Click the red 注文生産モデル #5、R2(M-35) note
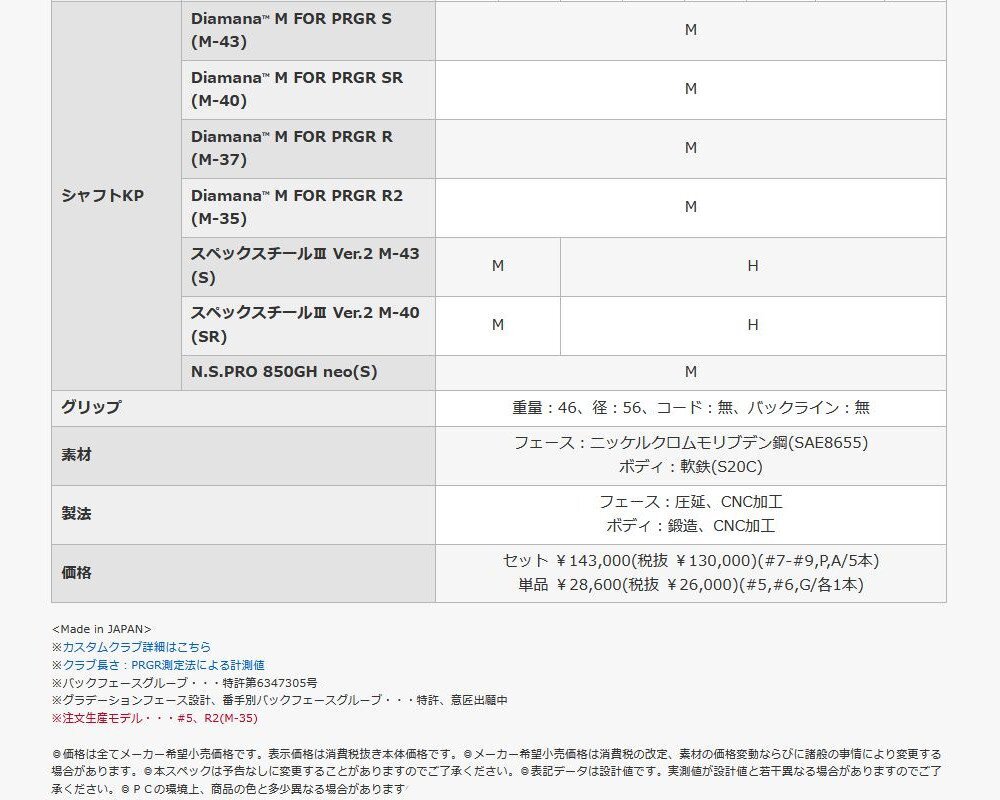 (154, 718)
